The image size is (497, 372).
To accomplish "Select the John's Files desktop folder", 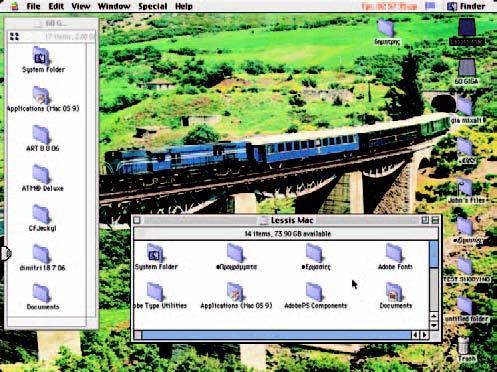I will [466, 191].
